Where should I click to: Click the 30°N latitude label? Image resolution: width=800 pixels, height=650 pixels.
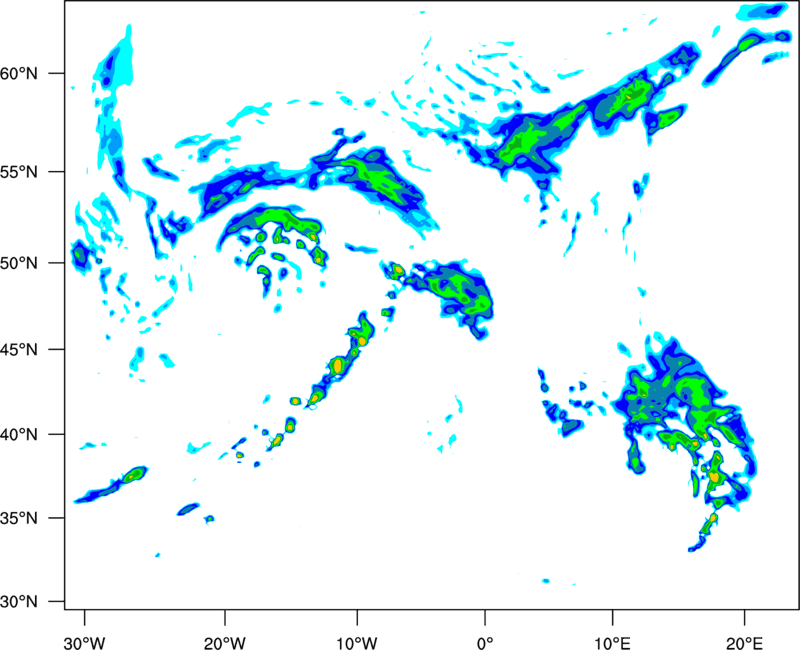[x=19, y=602]
